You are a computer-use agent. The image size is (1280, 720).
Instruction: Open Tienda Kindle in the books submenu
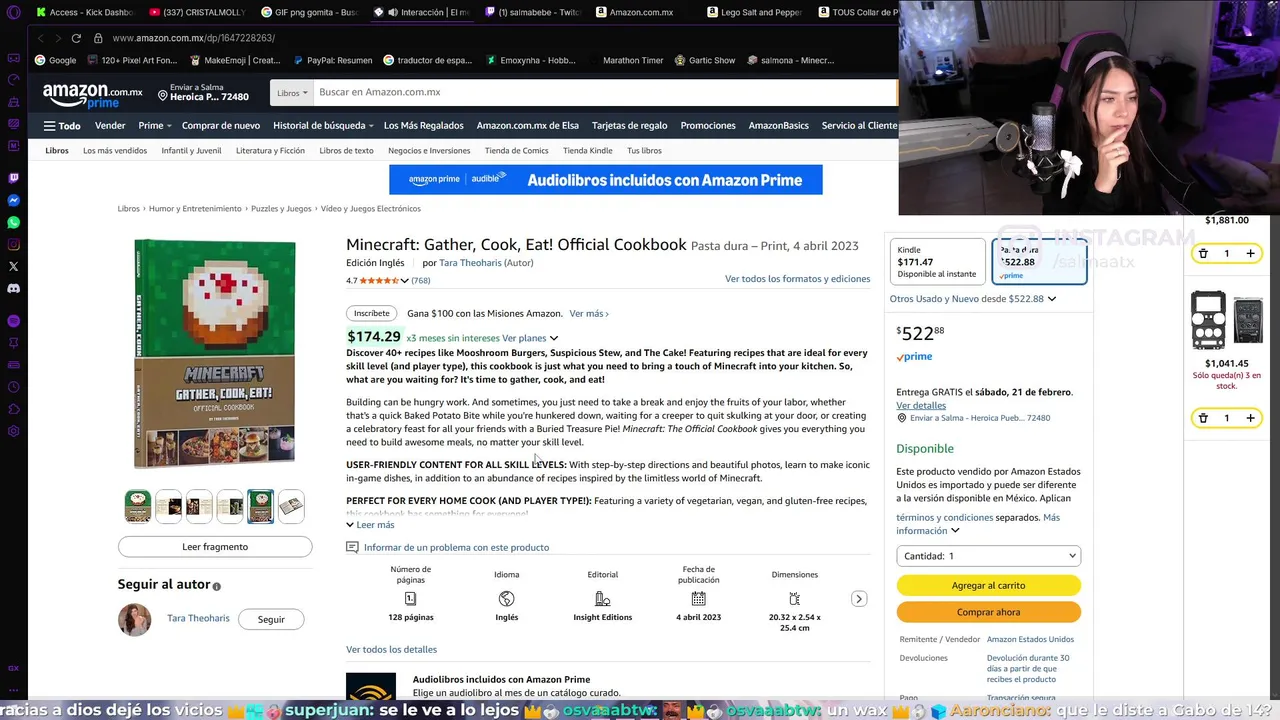(x=588, y=151)
